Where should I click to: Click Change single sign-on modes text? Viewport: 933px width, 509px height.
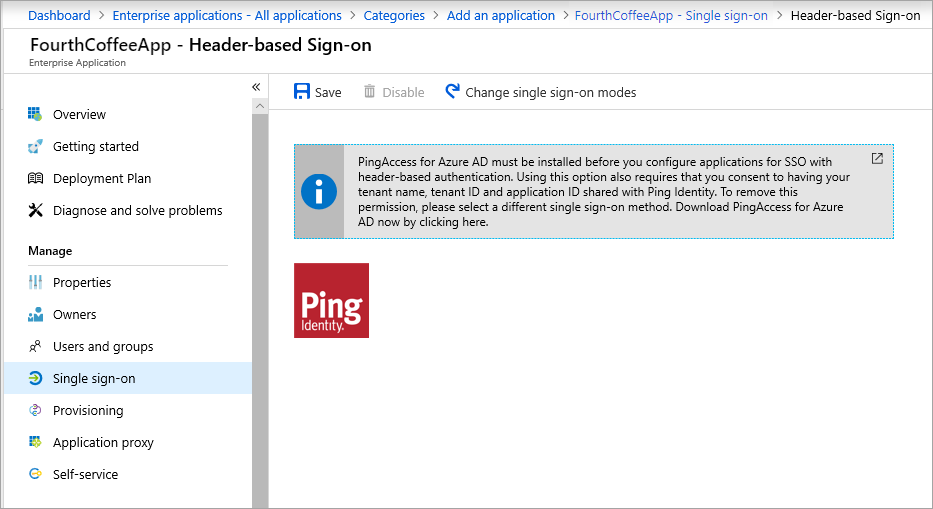pos(550,92)
